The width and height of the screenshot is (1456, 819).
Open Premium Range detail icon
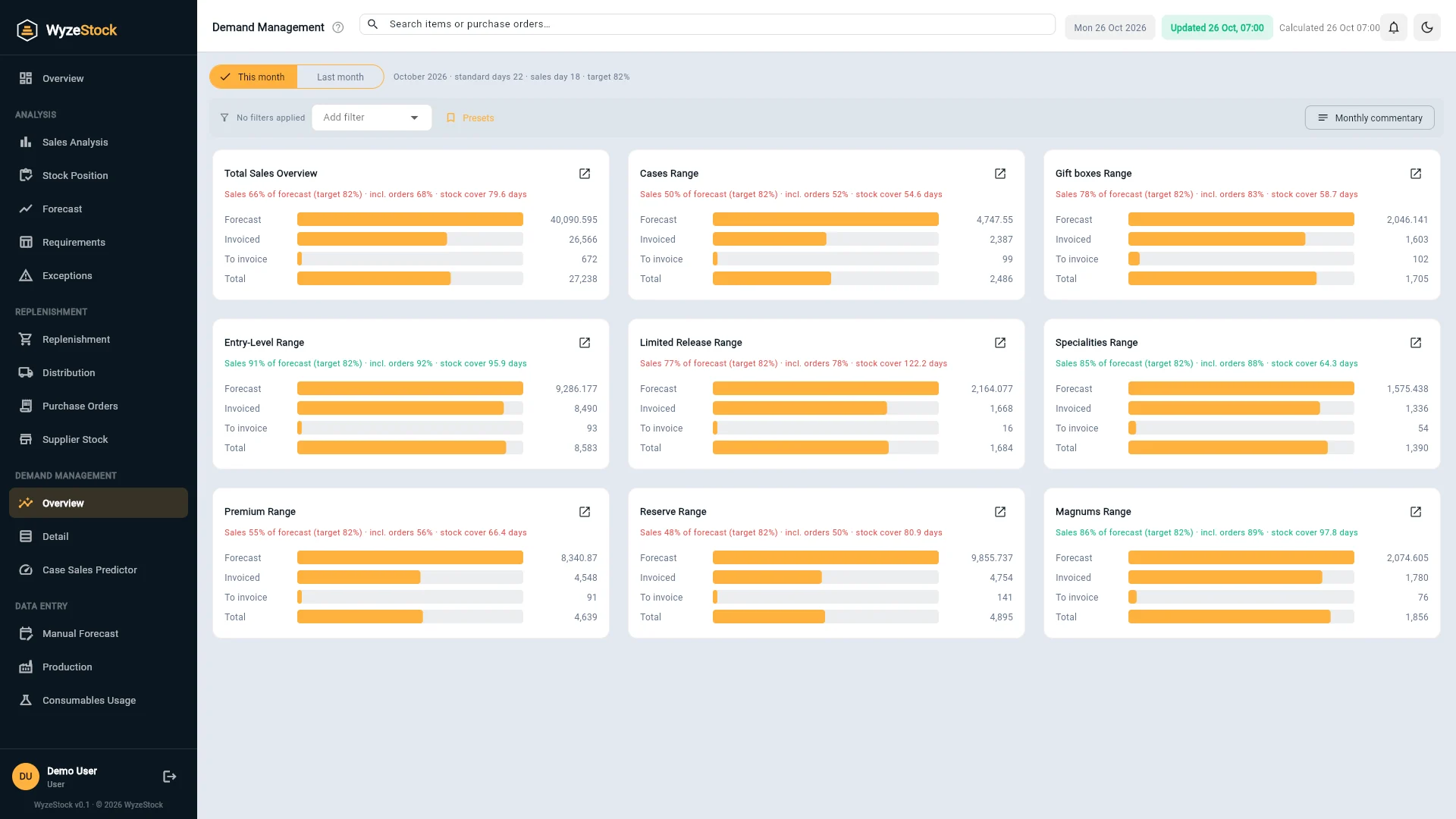(585, 512)
